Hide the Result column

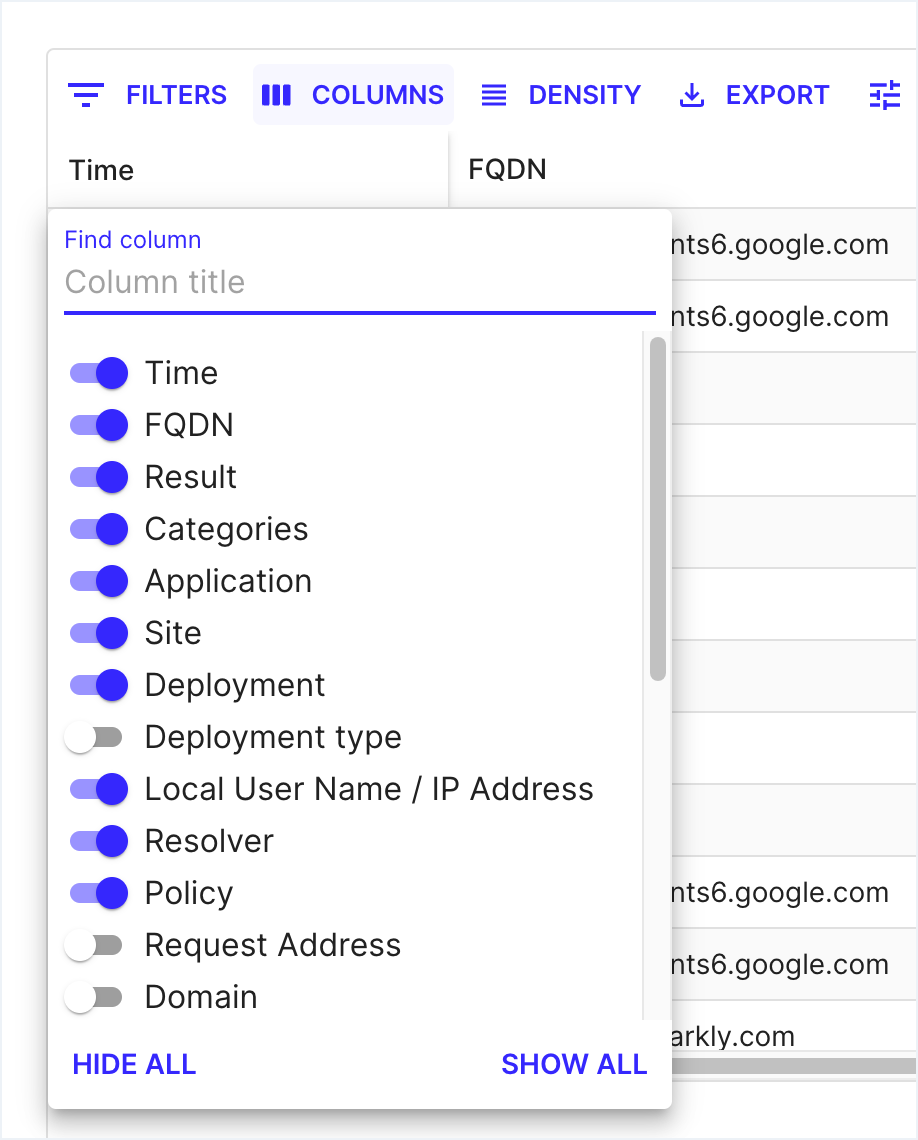click(97, 476)
